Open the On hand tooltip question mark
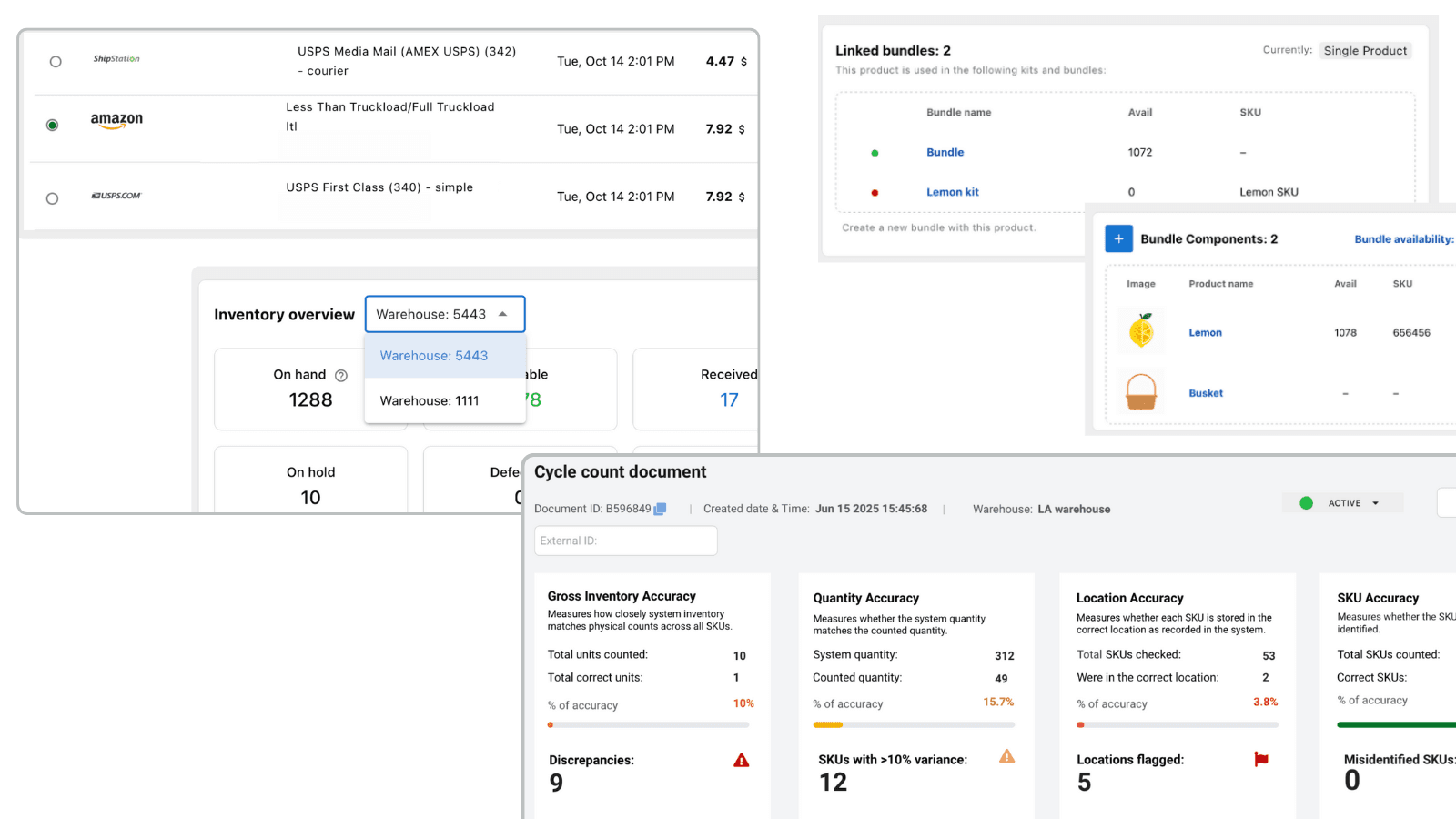Screen dimensions: 1456x819 pos(340,374)
